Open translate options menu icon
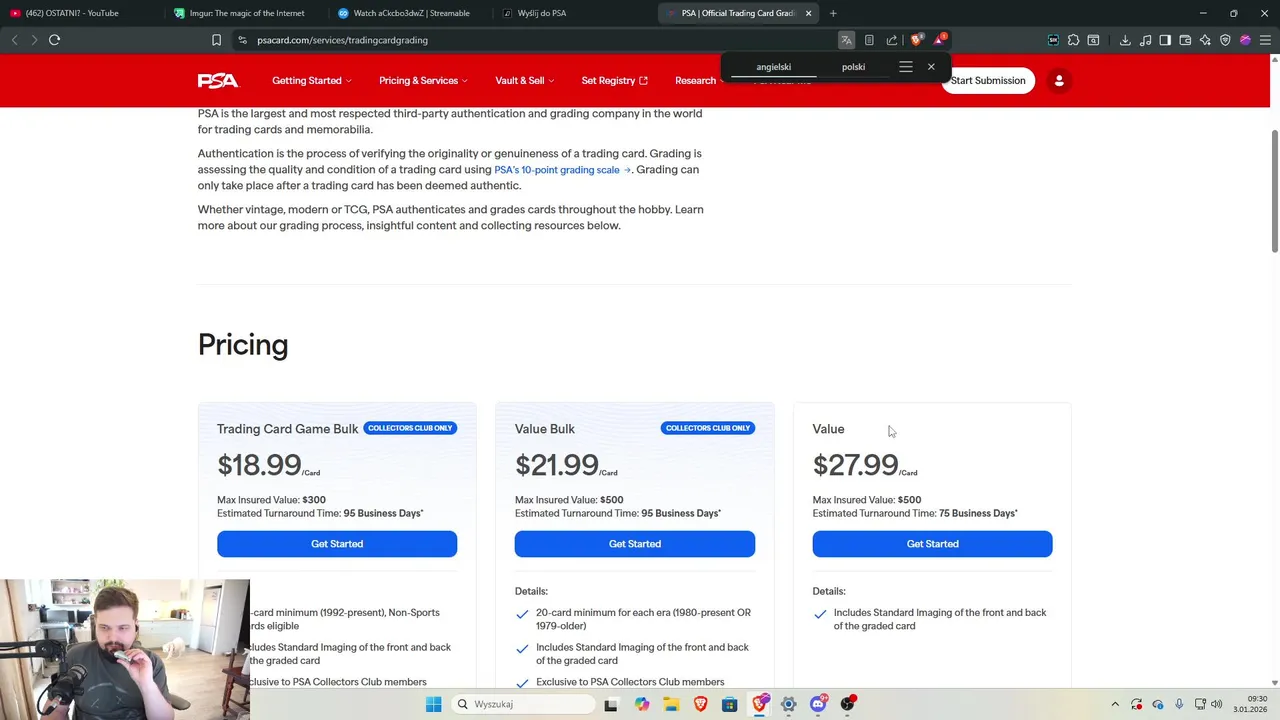This screenshot has height=720, width=1280. [906, 67]
